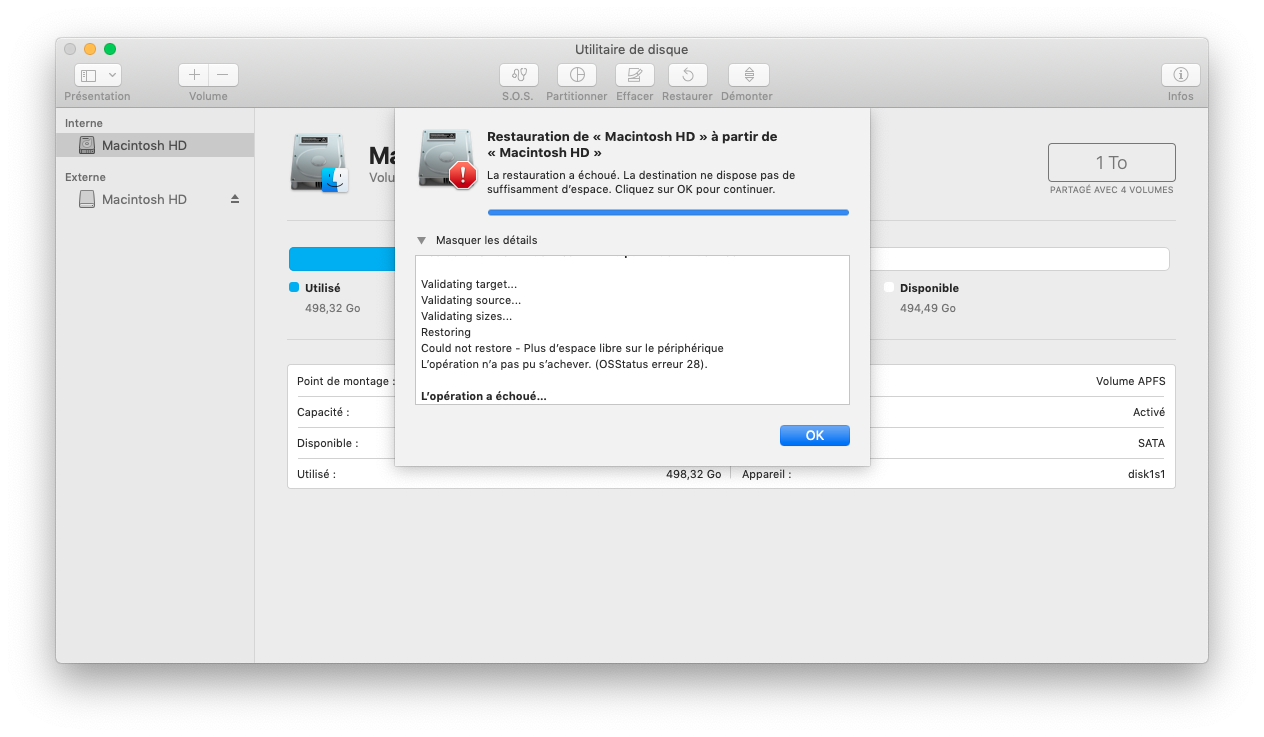The height and width of the screenshot is (737, 1264).
Task: Click the 'Could not restore' log line
Action: click(x=572, y=348)
